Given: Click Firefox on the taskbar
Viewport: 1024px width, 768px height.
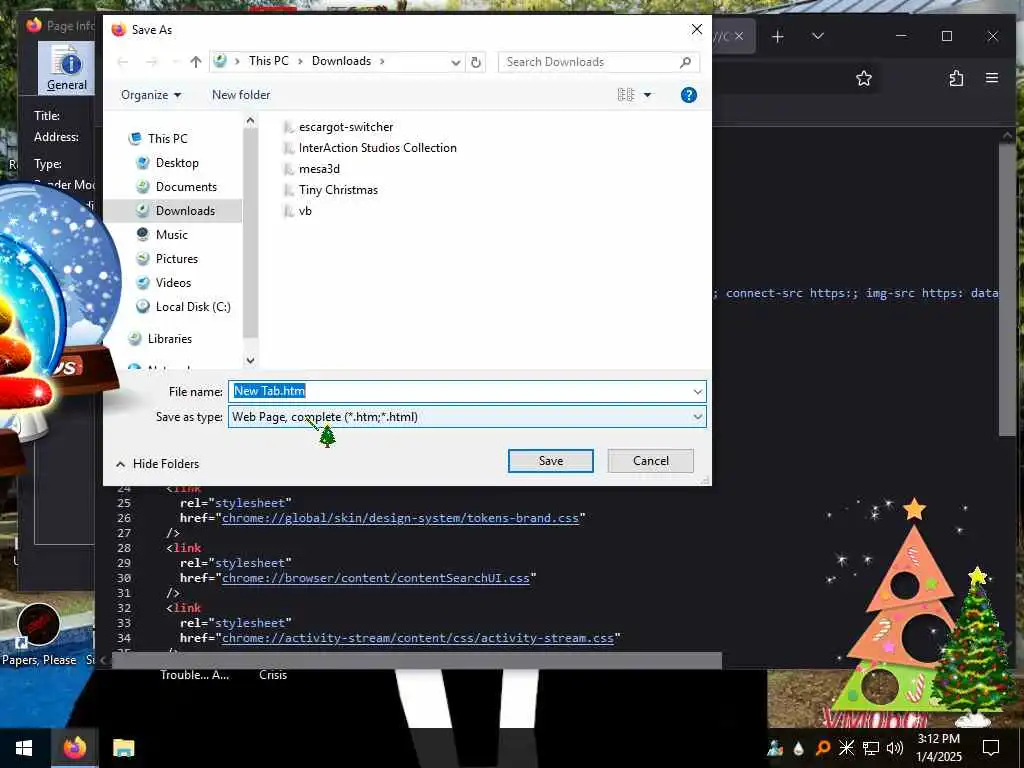Looking at the screenshot, I should [74, 748].
